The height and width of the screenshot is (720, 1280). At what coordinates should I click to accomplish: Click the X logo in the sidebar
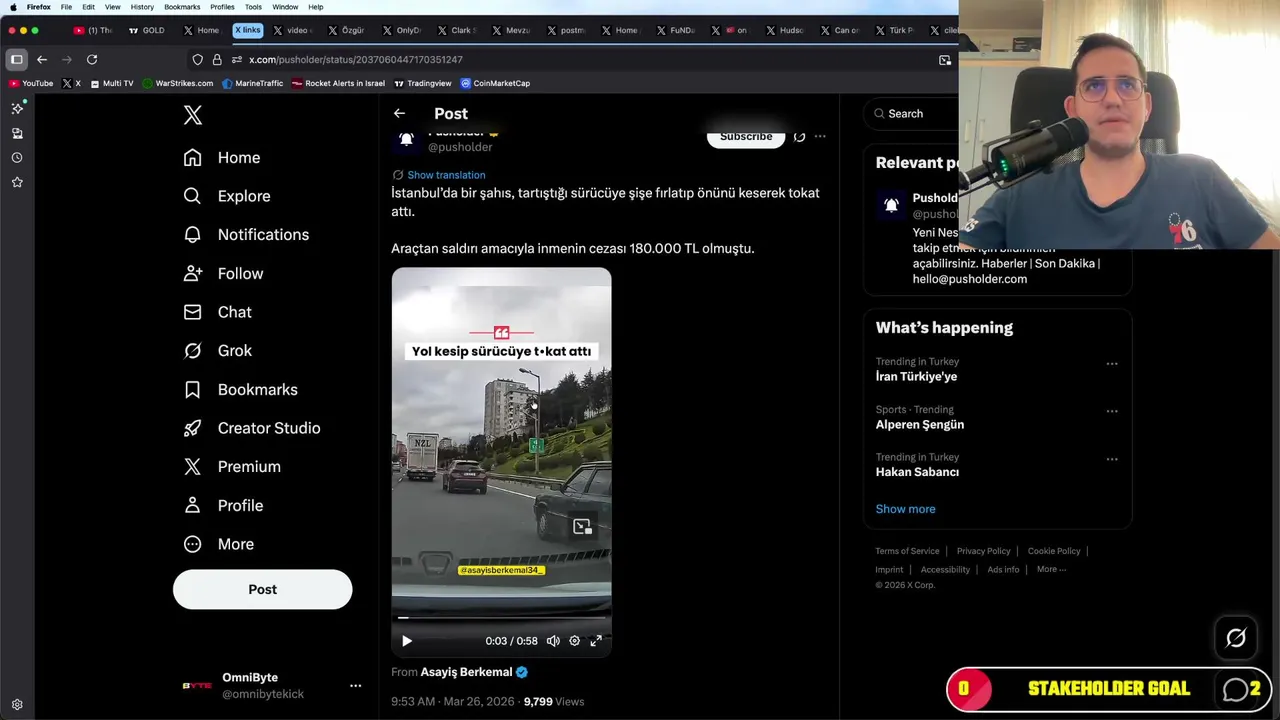193,115
